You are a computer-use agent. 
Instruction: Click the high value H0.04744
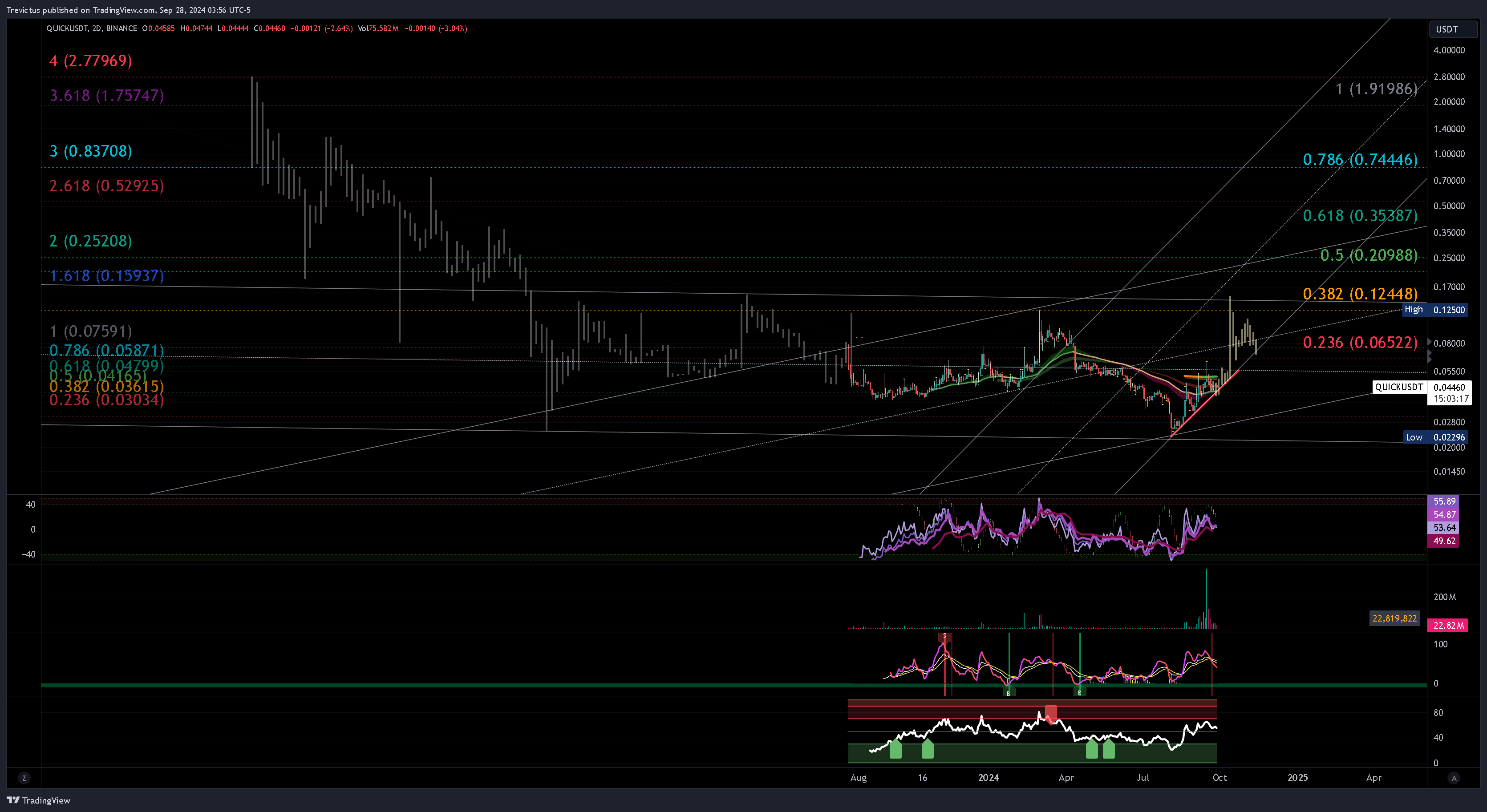[x=196, y=28]
